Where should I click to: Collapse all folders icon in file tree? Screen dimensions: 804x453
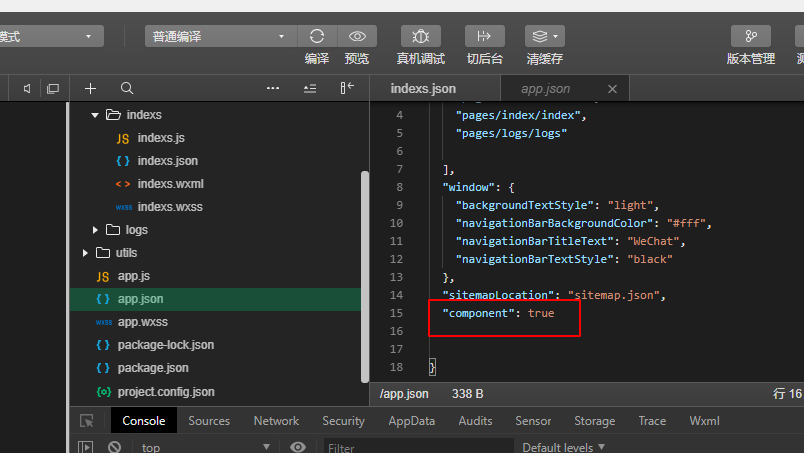(x=310, y=89)
